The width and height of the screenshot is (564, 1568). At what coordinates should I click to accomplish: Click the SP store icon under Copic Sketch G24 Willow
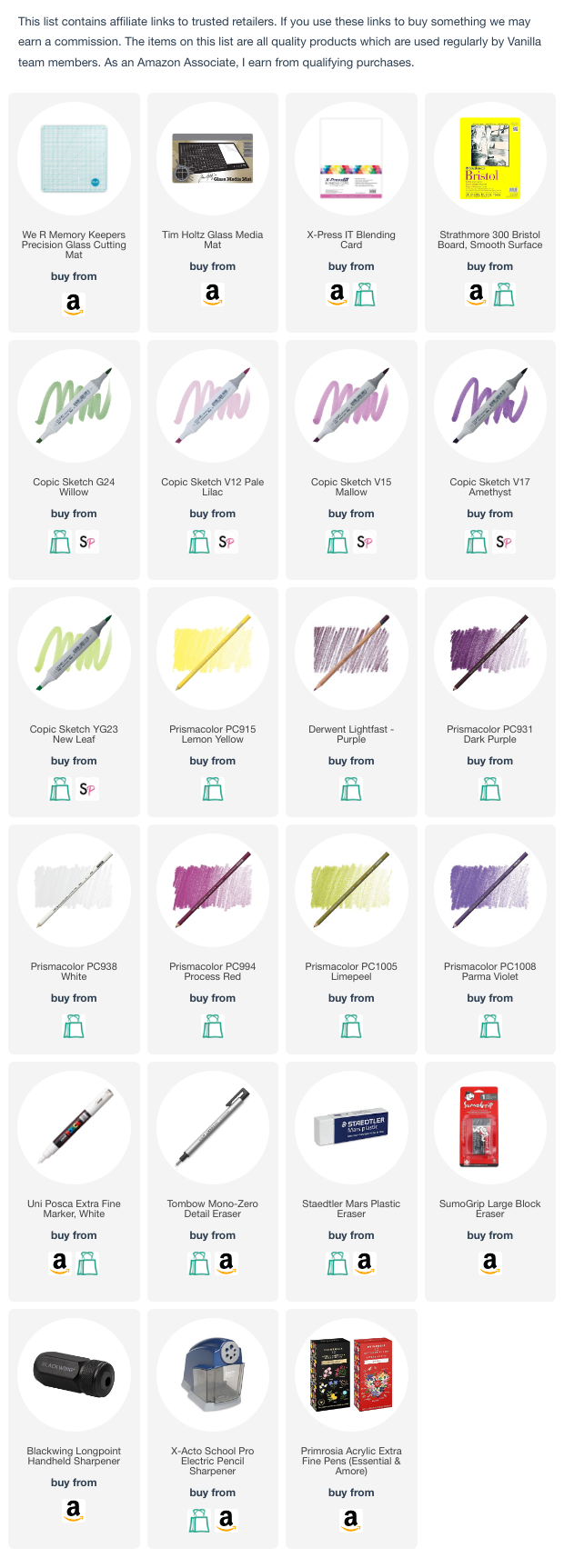[x=87, y=542]
